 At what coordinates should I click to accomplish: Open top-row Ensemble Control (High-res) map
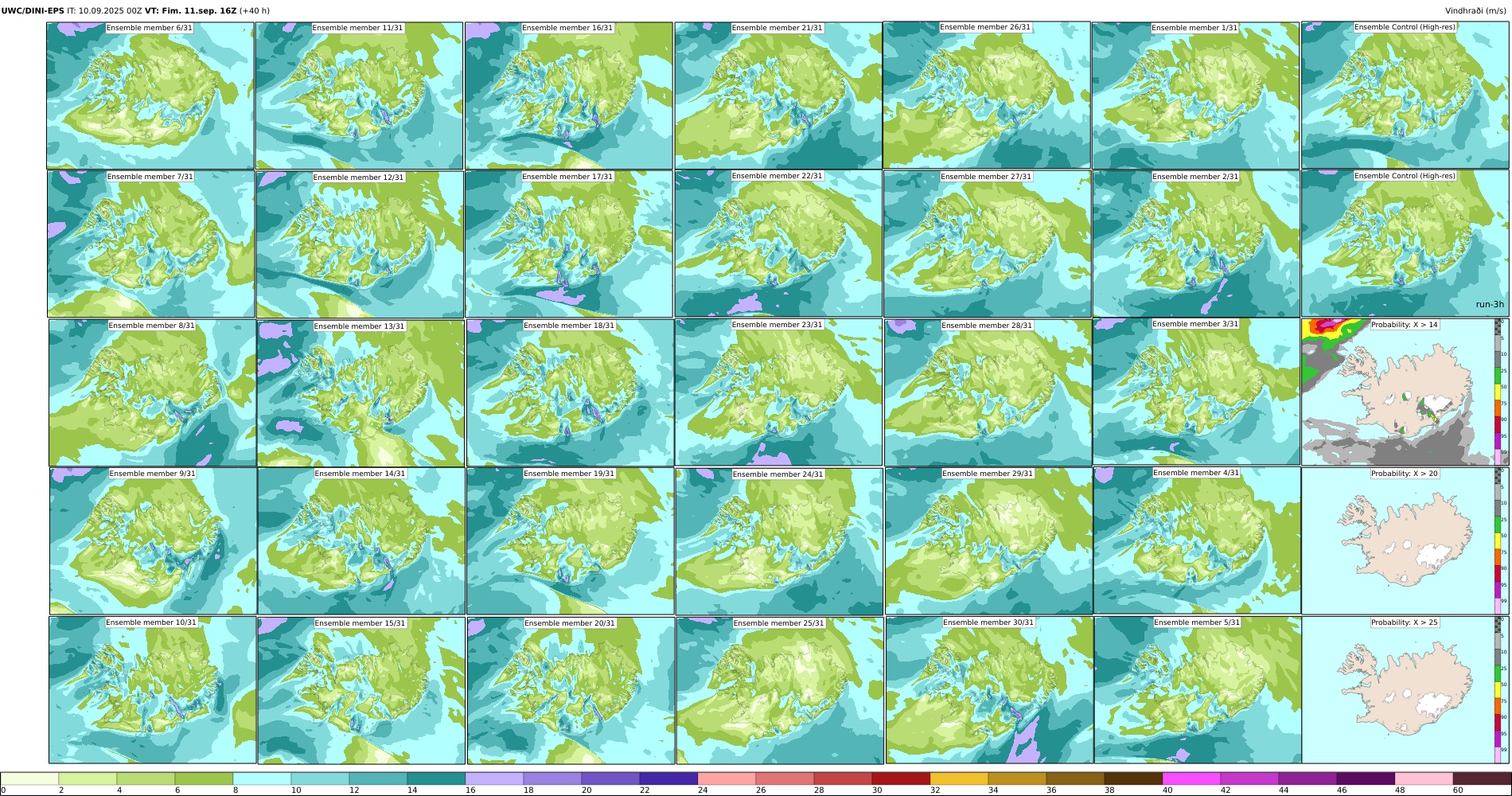pos(1405,95)
